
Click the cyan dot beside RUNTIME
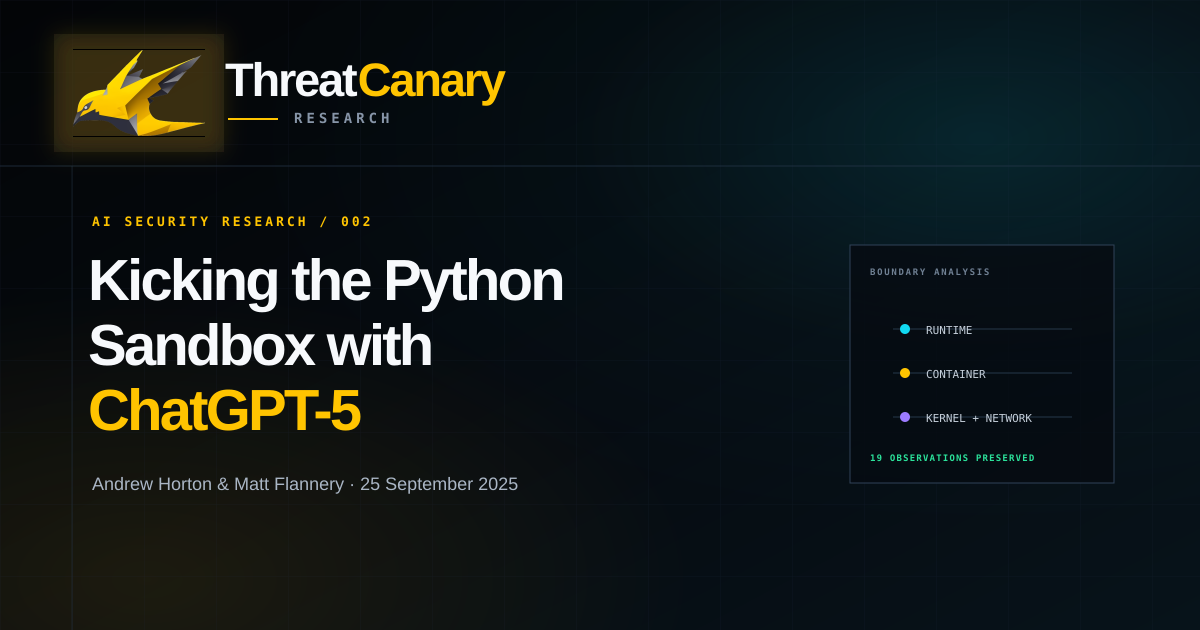click(905, 329)
